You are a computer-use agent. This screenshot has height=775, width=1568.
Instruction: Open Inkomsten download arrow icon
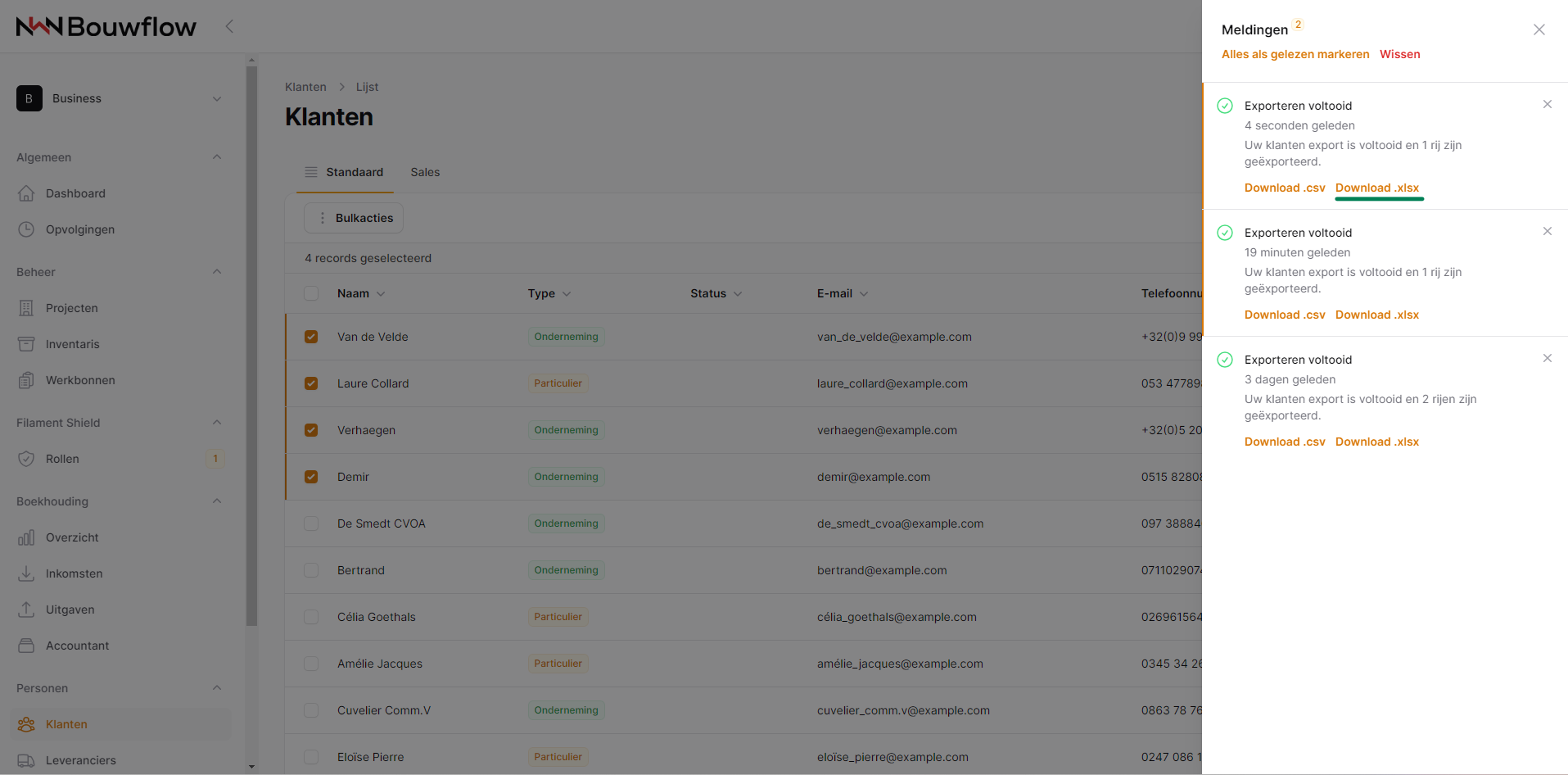[26, 573]
